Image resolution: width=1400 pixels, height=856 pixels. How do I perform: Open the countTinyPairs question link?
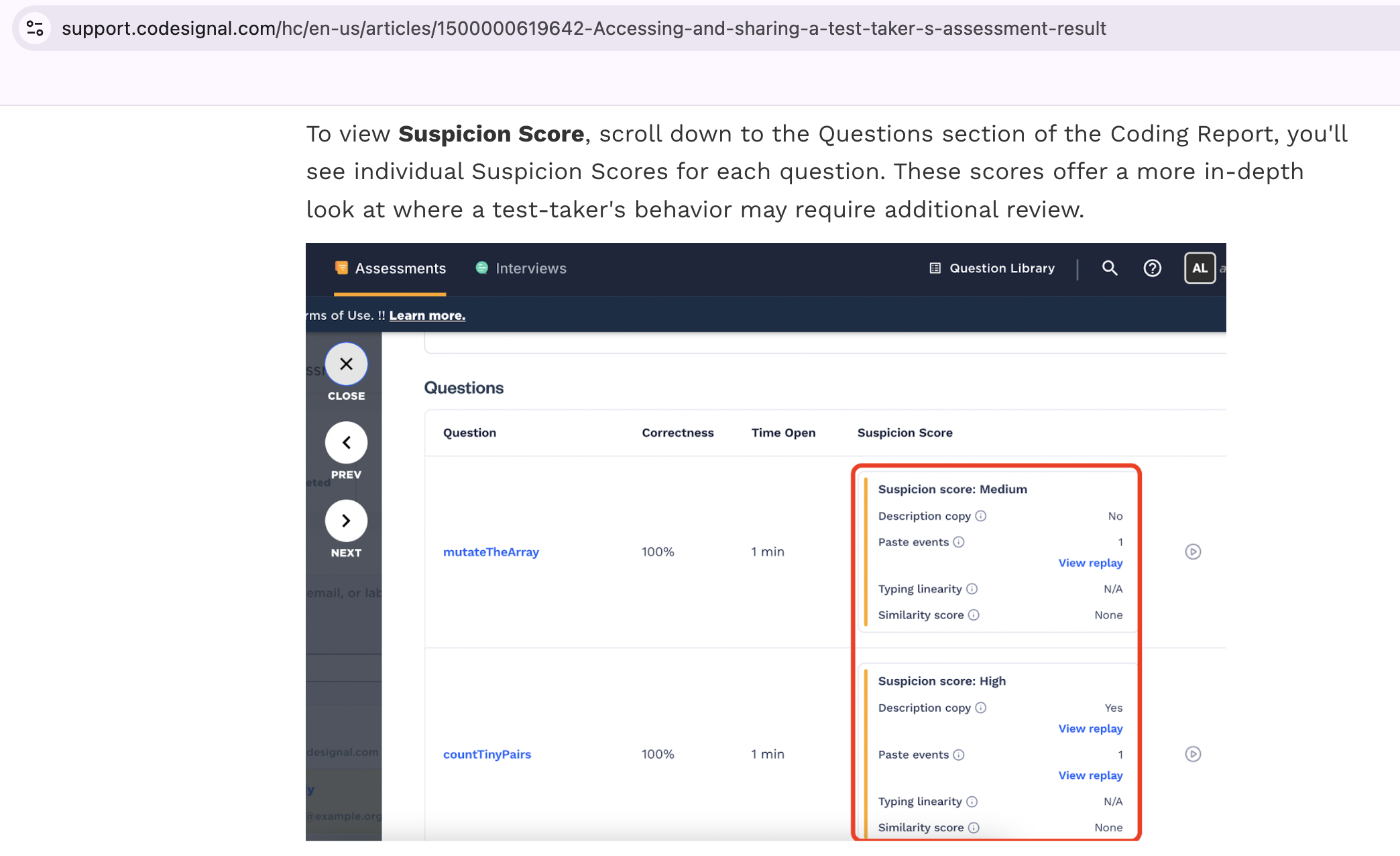(487, 754)
